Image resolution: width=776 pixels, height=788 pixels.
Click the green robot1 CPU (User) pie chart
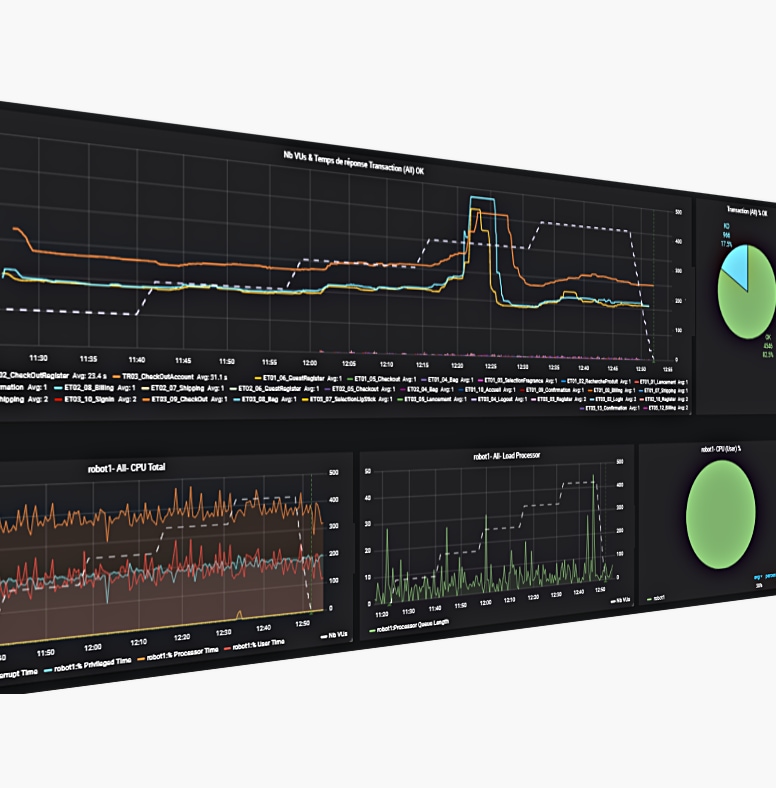click(721, 514)
